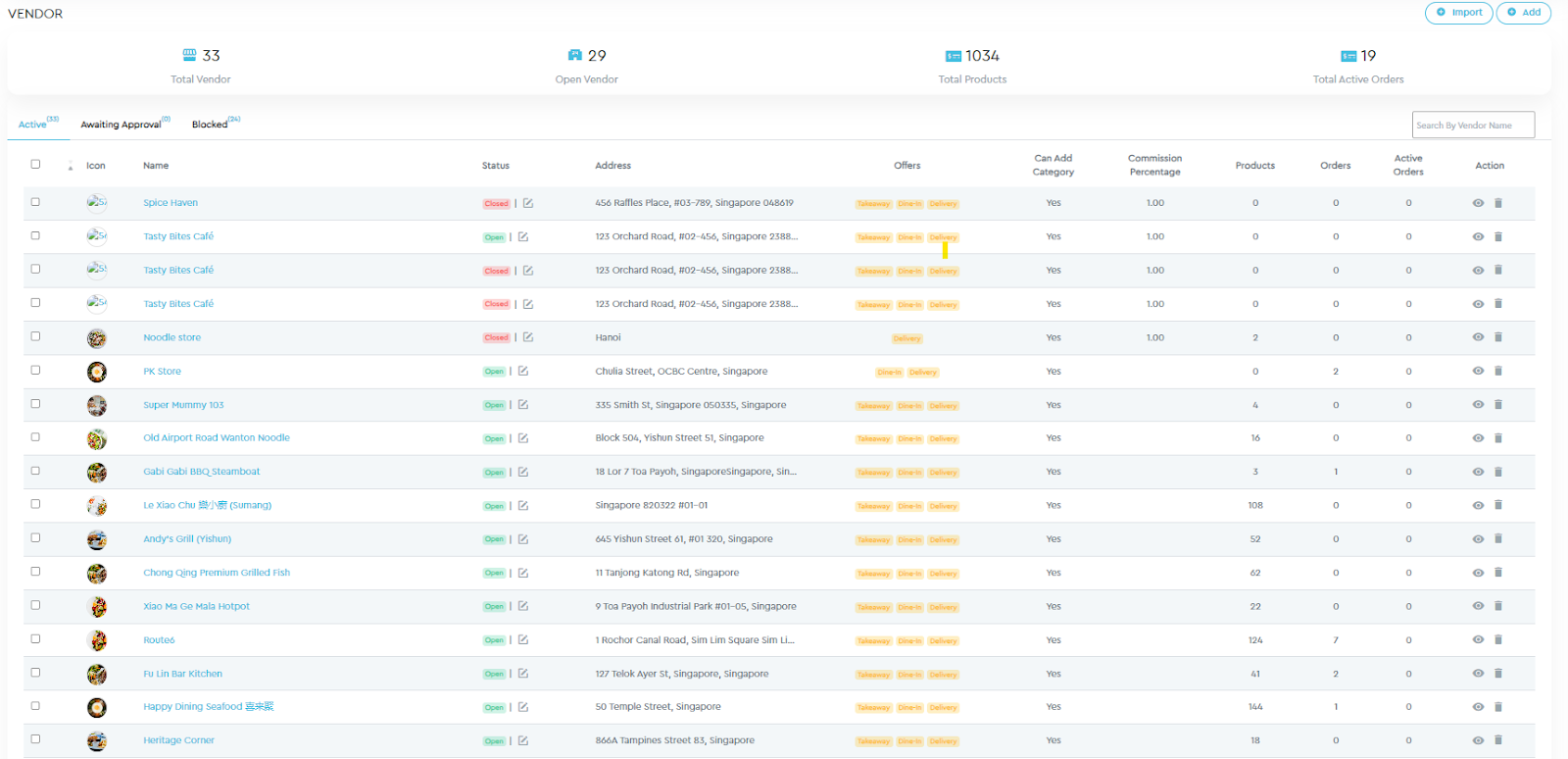Tick the Route6 row checkbox

pyautogui.click(x=35, y=638)
